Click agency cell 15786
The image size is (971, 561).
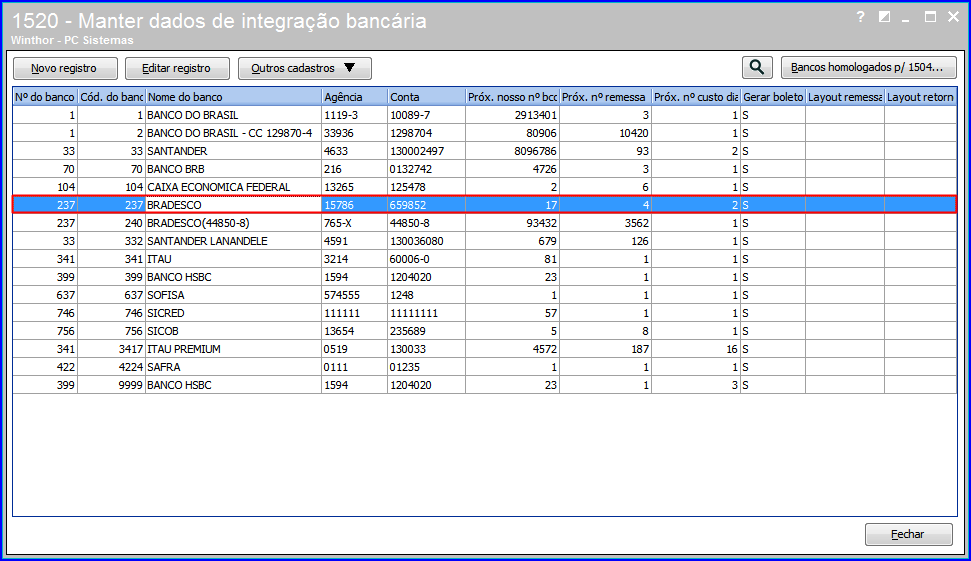pos(354,205)
